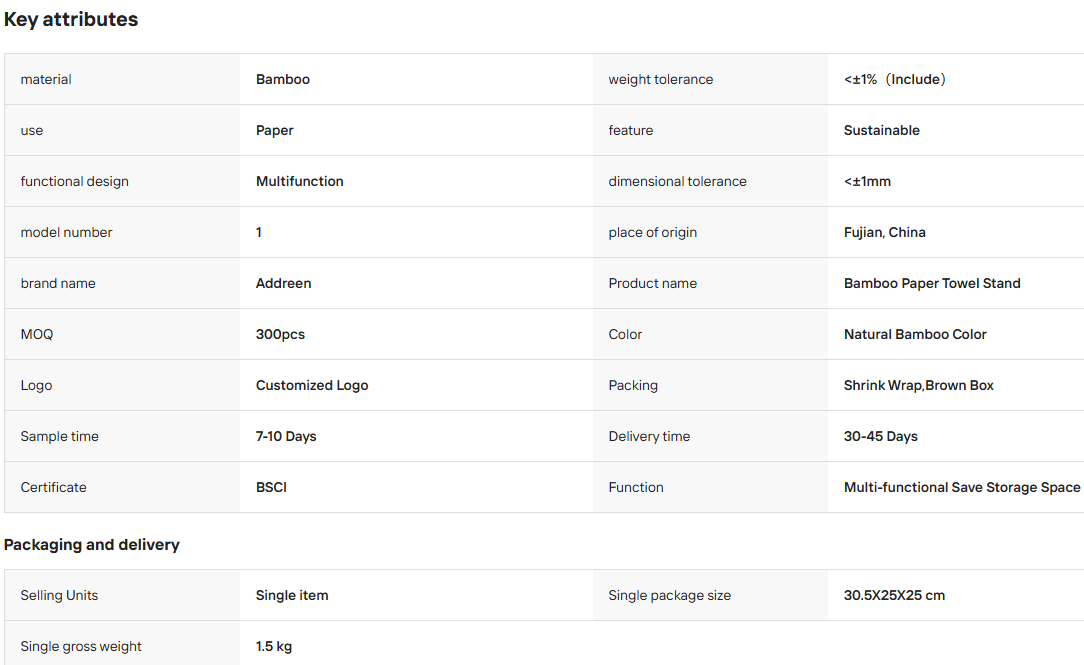Image resolution: width=1084 pixels, height=665 pixels.
Task: Click Multi-functional Save Storage Space text
Action: click(962, 487)
